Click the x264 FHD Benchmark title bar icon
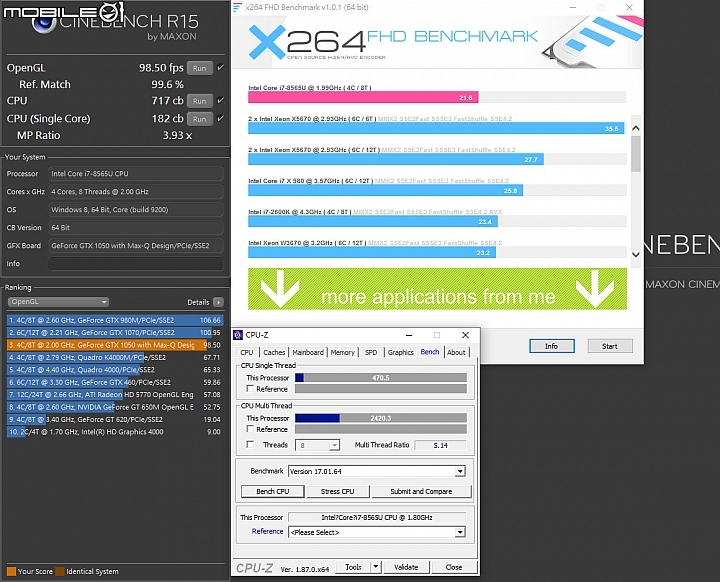 point(237,7)
